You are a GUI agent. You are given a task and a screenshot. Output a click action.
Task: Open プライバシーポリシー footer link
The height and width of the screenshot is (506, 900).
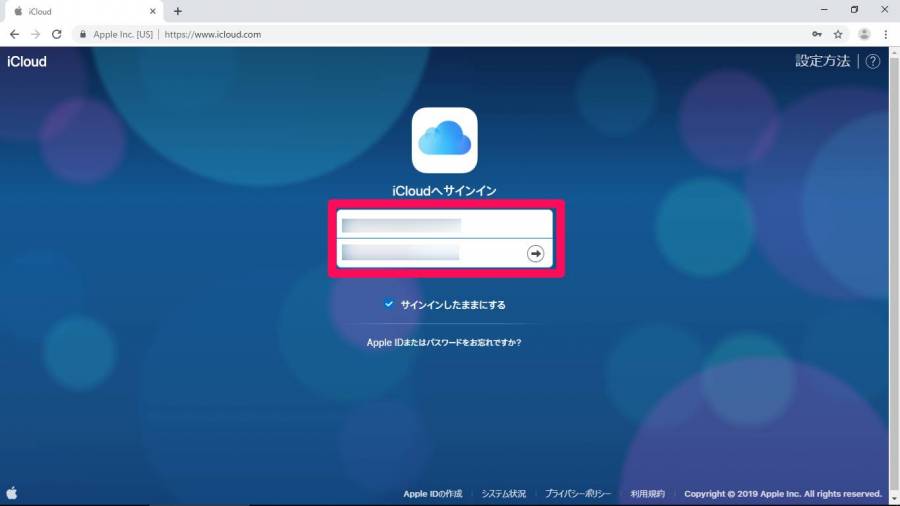pos(577,494)
